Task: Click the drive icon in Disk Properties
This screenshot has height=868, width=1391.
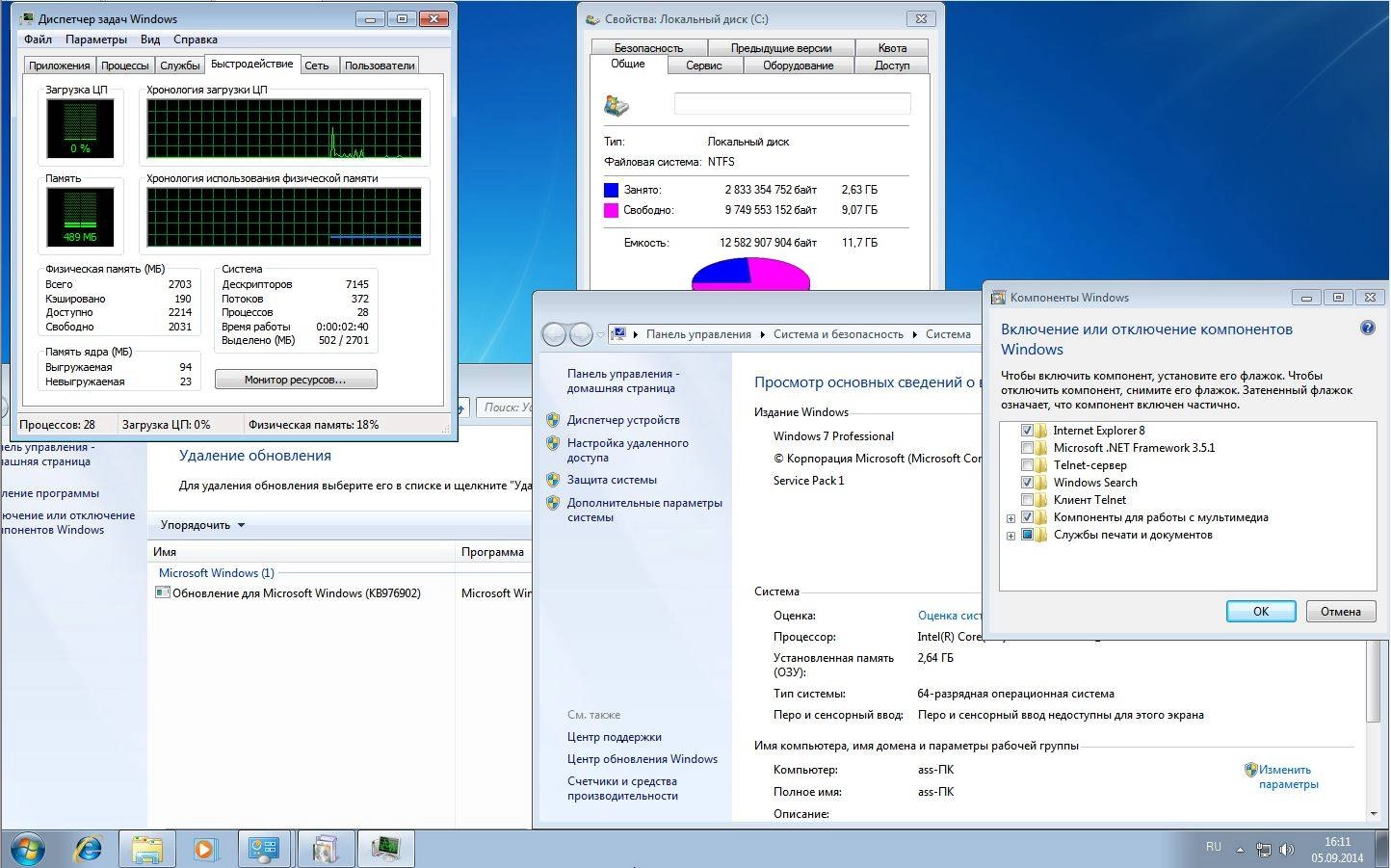Action: [617, 105]
